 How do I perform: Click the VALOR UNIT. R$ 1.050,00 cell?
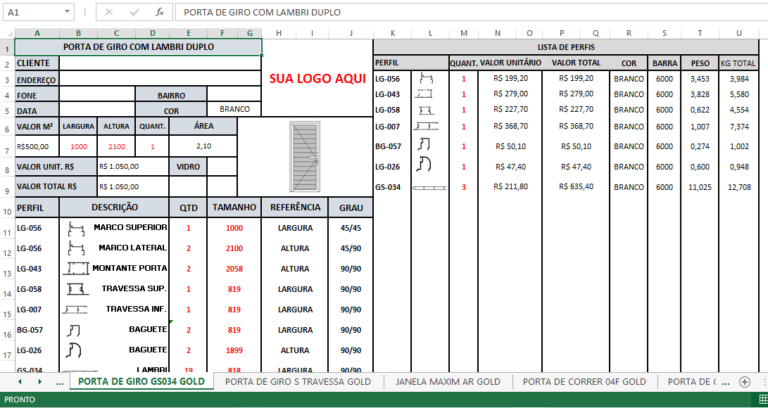(x=133, y=167)
